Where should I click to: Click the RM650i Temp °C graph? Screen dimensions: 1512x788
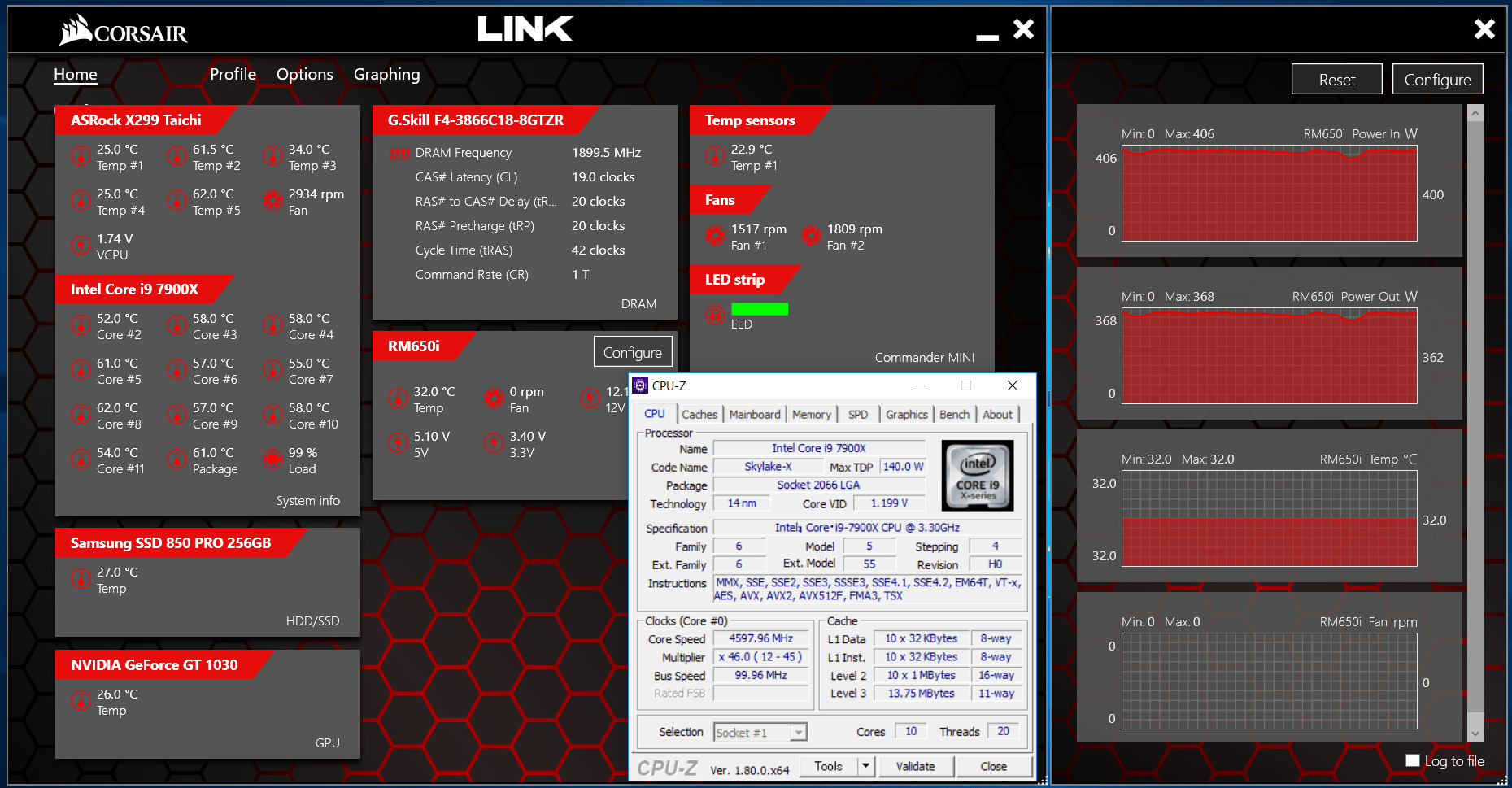coord(1269,519)
